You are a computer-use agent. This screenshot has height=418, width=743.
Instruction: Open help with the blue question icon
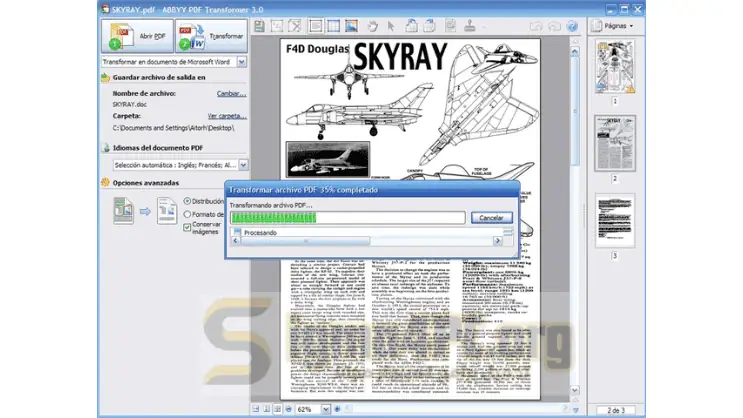[572, 27]
